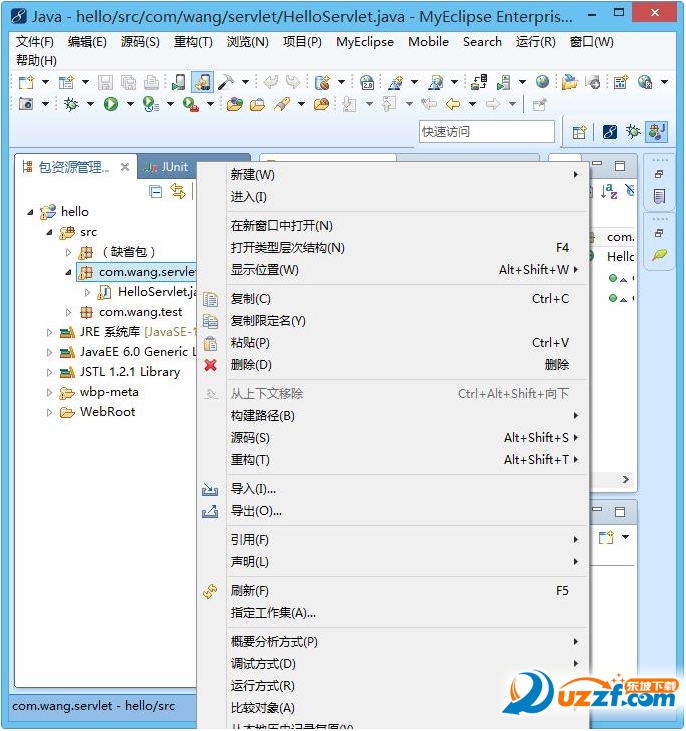Click the red Delete X icon
This screenshot has width=686, height=731.
click(x=210, y=365)
